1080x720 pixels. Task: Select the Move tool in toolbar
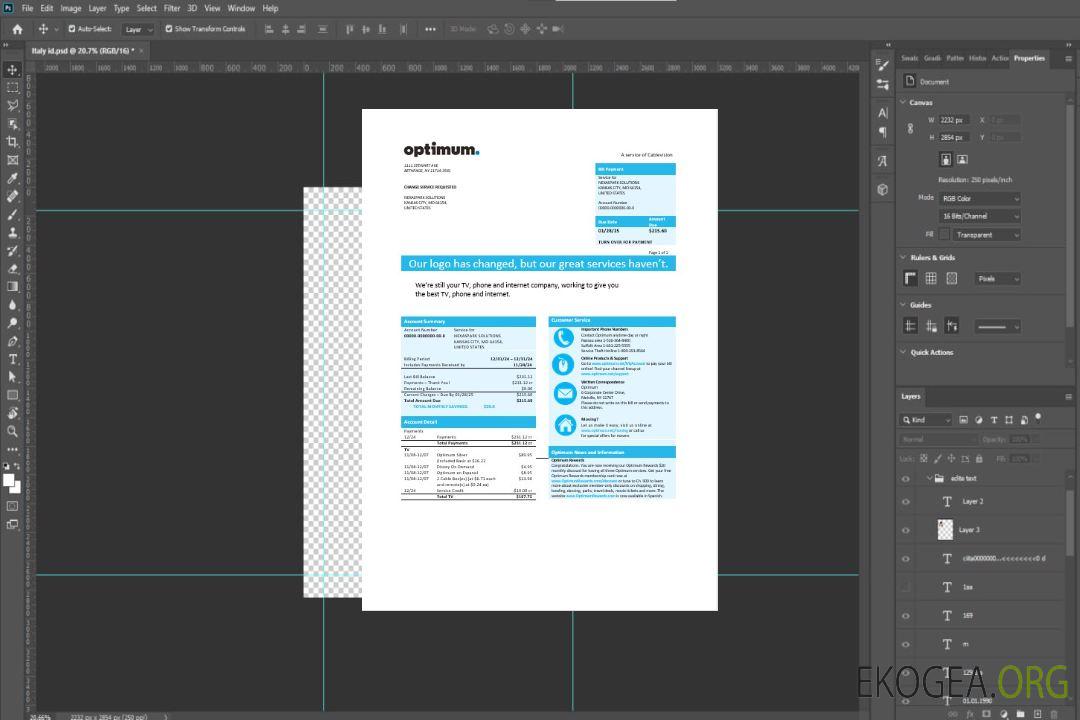pyautogui.click(x=12, y=70)
